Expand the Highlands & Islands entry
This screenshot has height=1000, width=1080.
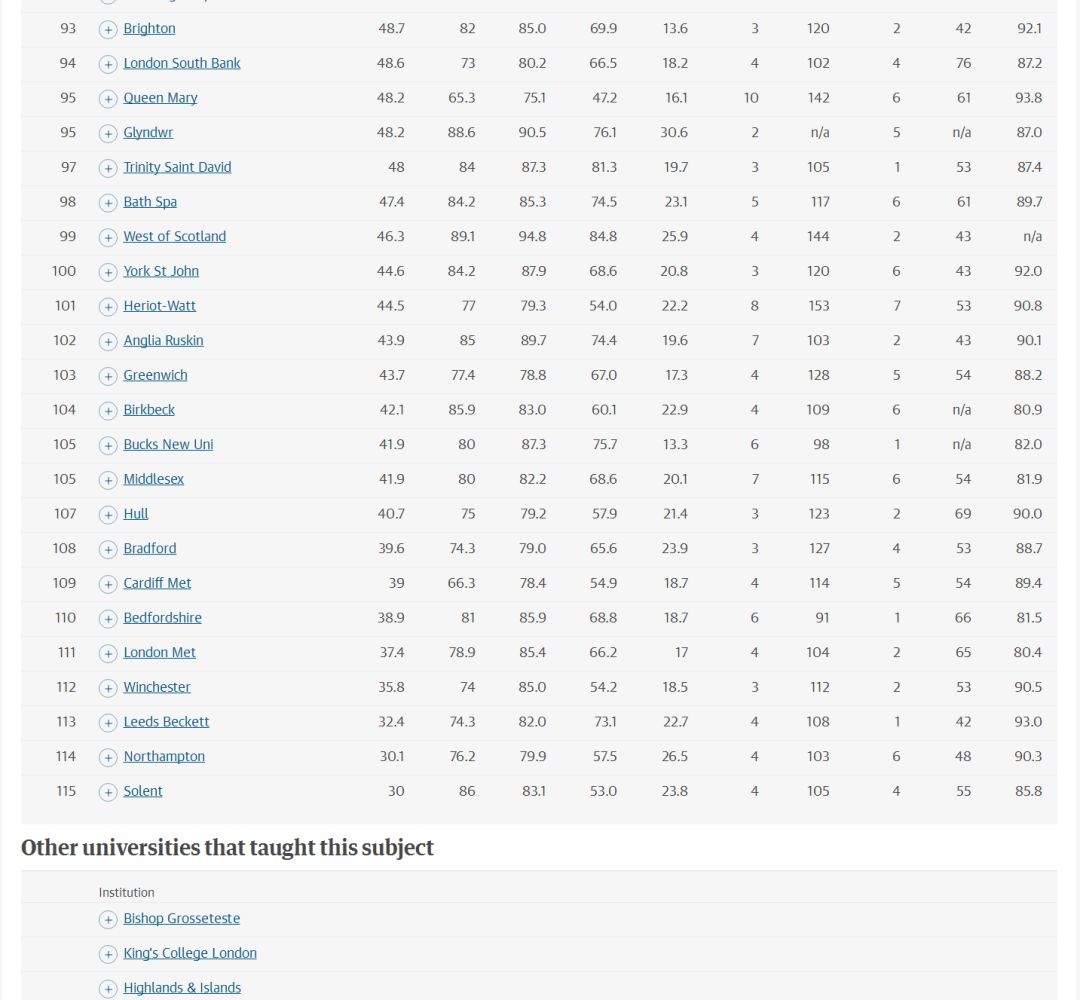[107, 989]
